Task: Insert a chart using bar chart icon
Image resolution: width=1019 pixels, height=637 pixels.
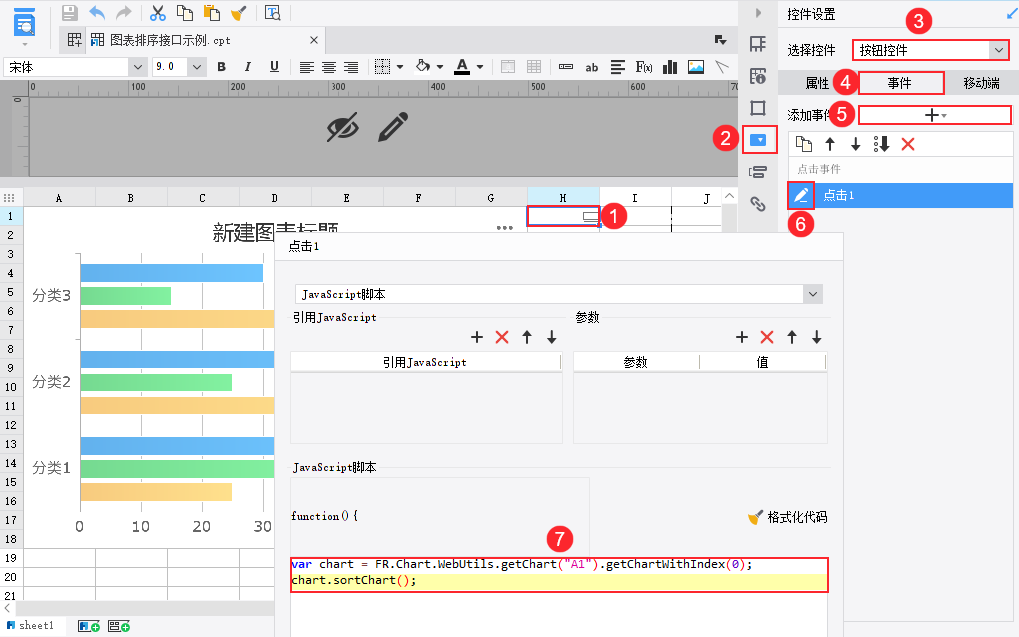Action: tap(670, 67)
